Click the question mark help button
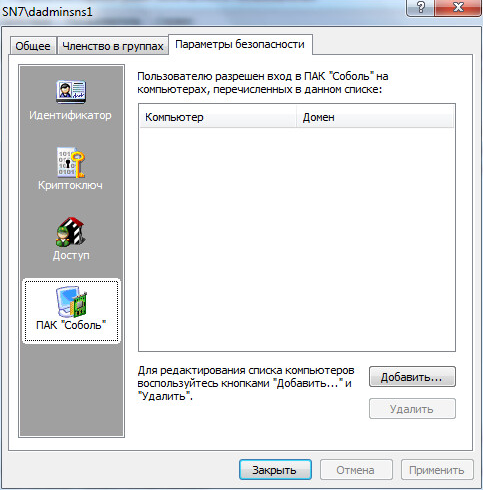 (421, 7)
